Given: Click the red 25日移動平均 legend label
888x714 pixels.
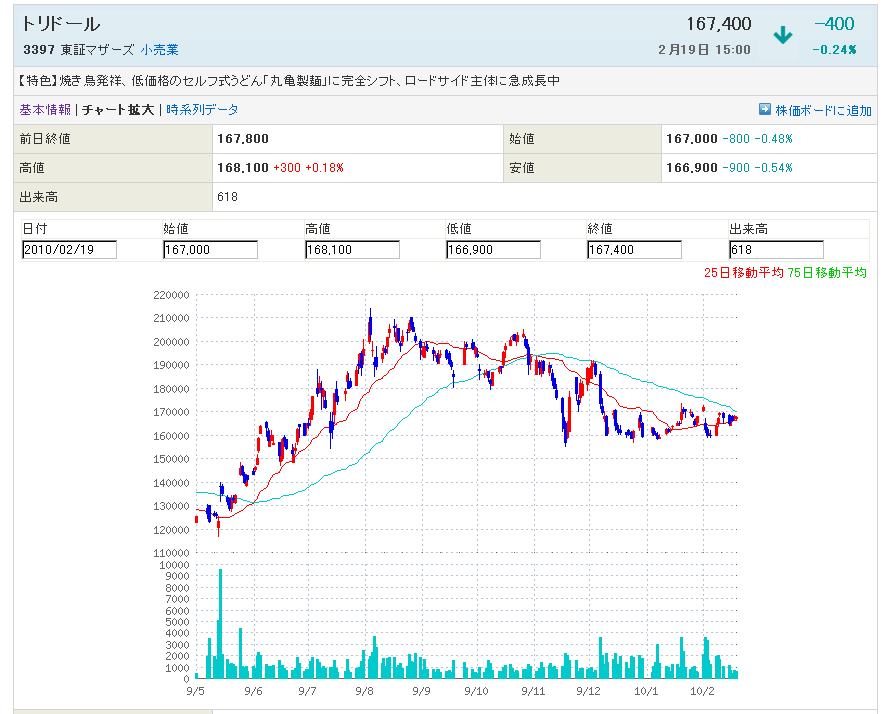Looking at the screenshot, I should pos(743,271).
